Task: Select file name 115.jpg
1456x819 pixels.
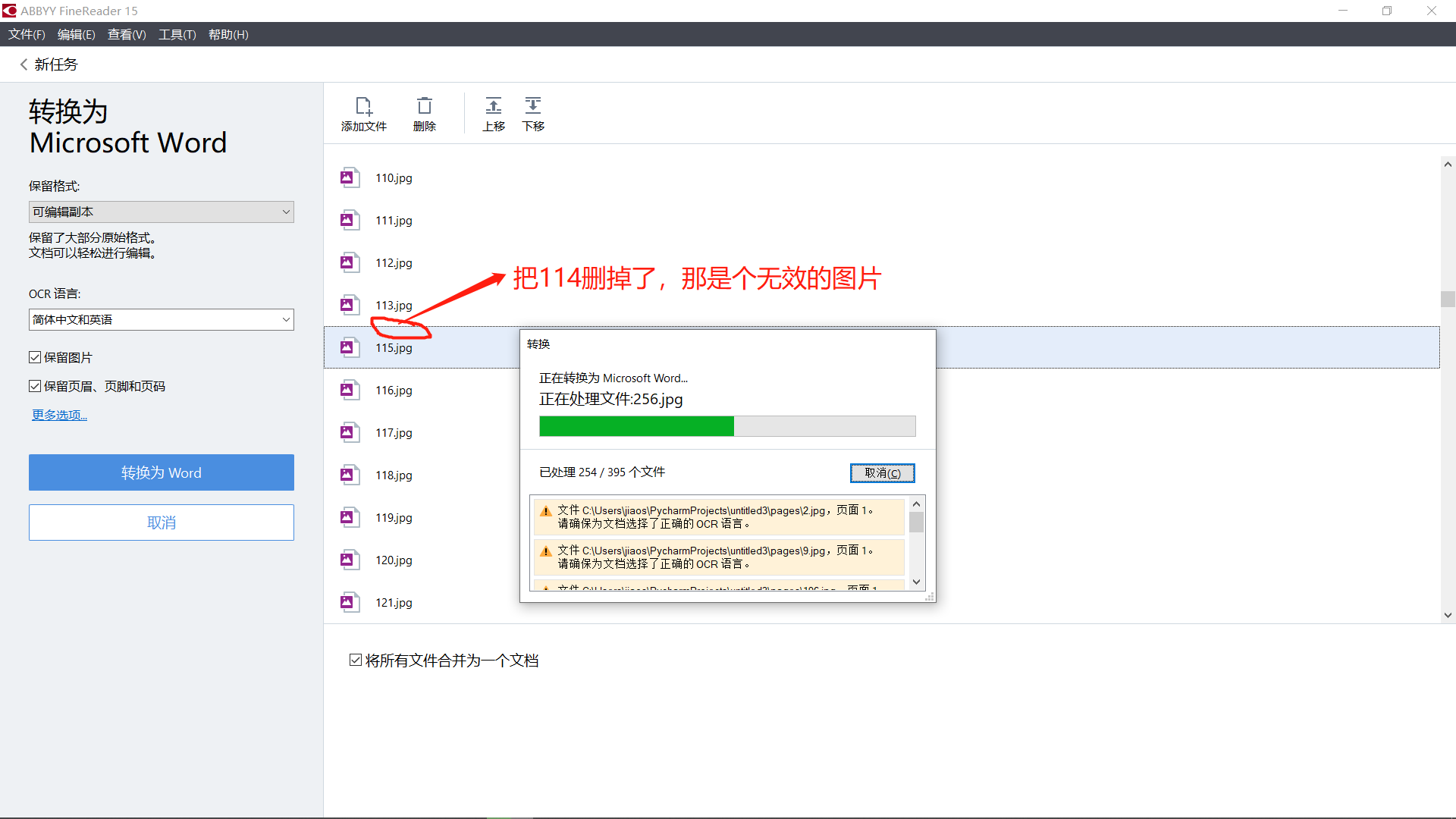Action: [x=394, y=348]
